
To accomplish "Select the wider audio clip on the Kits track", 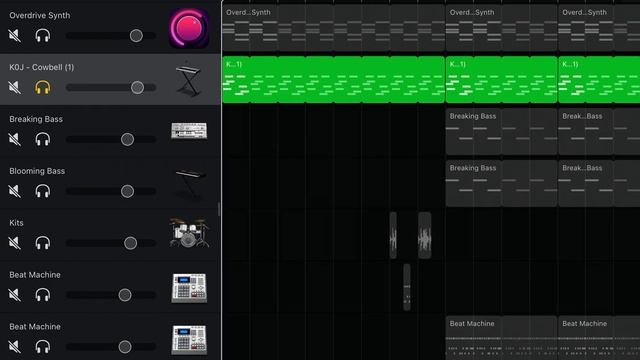I will [424, 235].
